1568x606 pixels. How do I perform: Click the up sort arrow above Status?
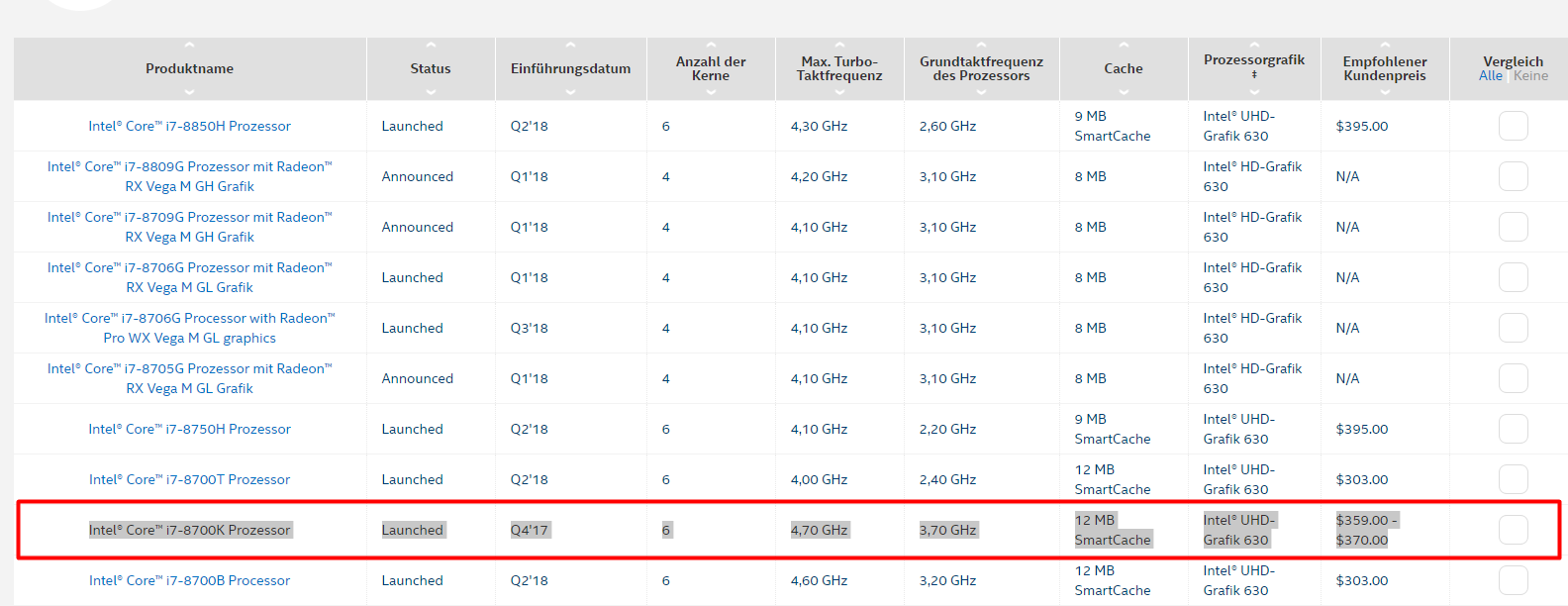click(431, 45)
